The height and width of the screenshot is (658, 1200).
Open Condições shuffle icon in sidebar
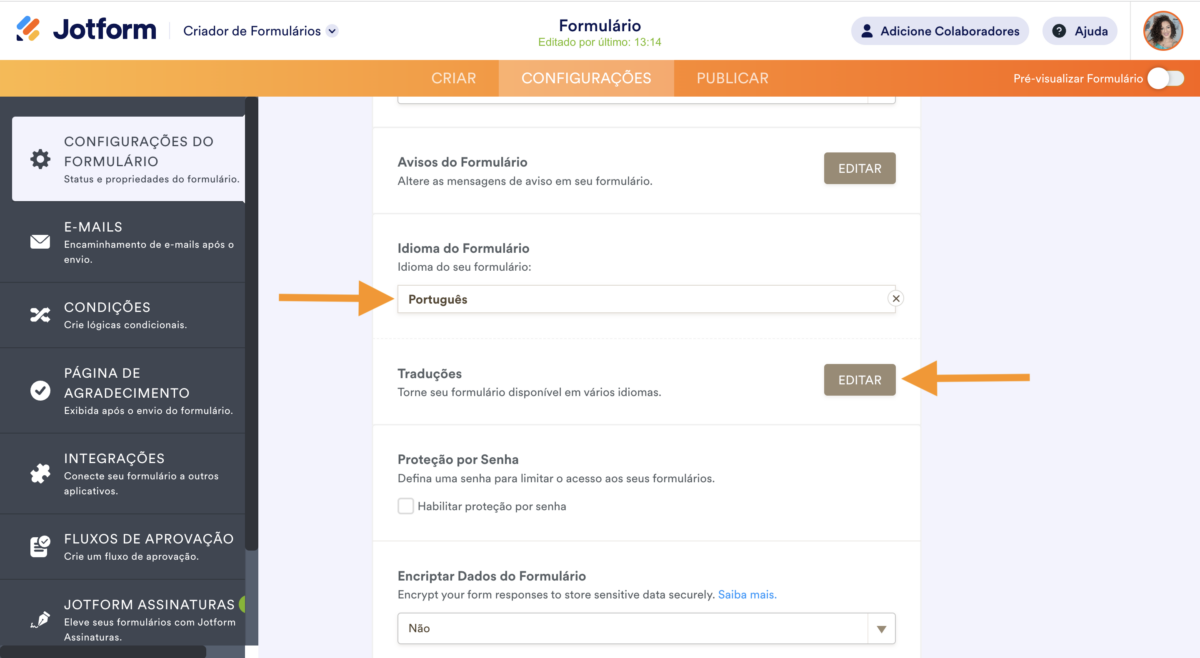(x=40, y=315)
